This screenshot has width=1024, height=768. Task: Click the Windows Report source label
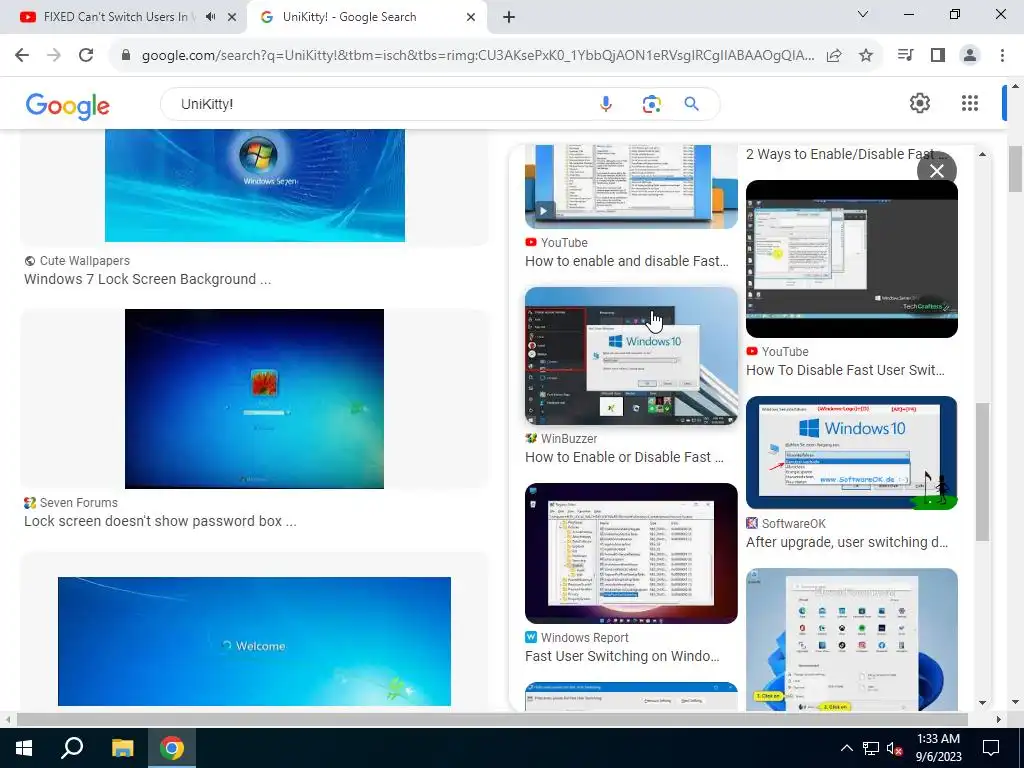[584, 638]
